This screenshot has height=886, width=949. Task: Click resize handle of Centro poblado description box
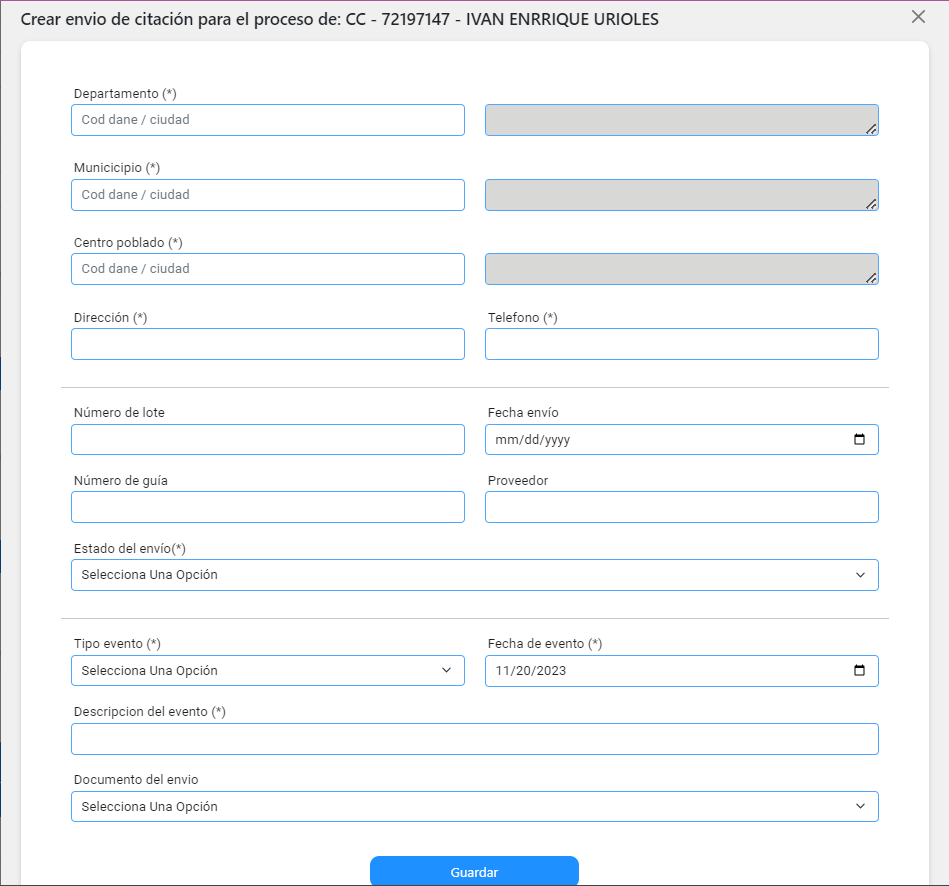pyautogui.click(x=871, y=278)
